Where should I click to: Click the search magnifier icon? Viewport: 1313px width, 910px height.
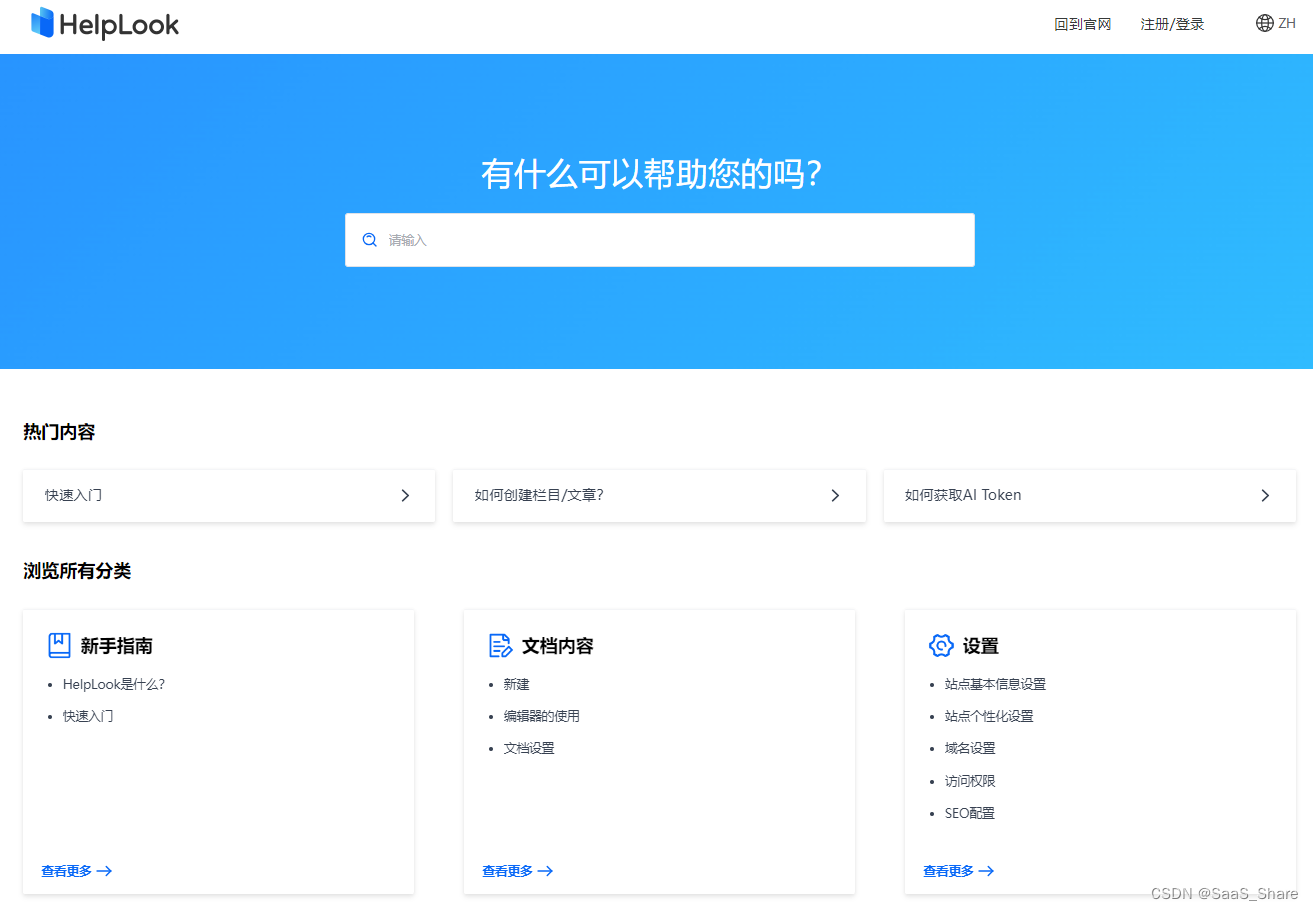click(x=370, y=240)
